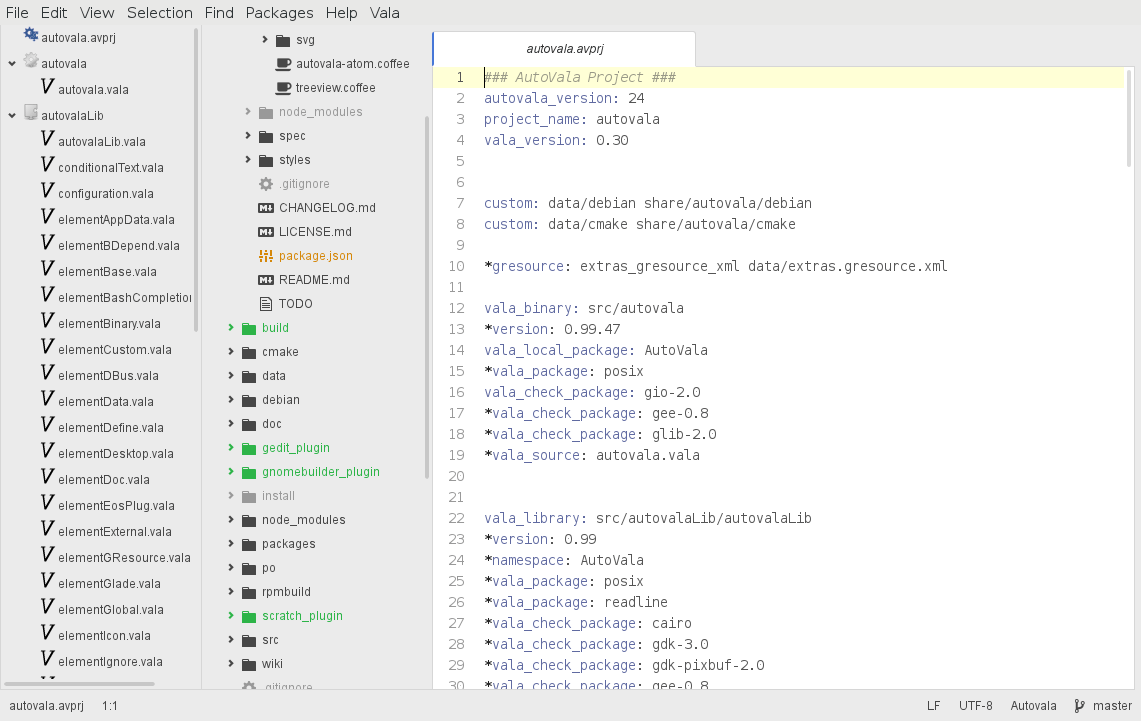This screenshot has height=721, width=1141.
Task: Select the autovala.avprj editor tab
Action: pyautogui.click(x=564, y=48)
